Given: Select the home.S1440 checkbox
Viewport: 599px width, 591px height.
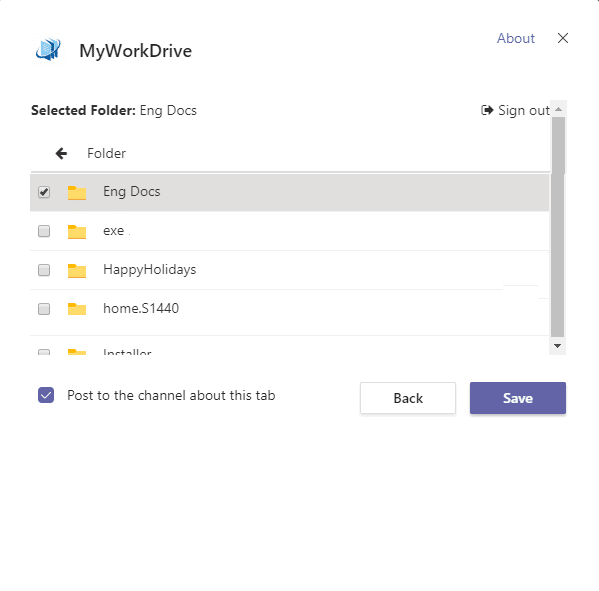Looking at the screenshot, I should [44, 309].
